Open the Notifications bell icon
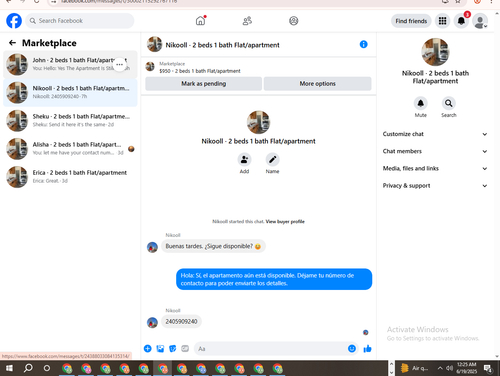The width and height of the screenshot is (500, 376). click(x=461, y=21)
